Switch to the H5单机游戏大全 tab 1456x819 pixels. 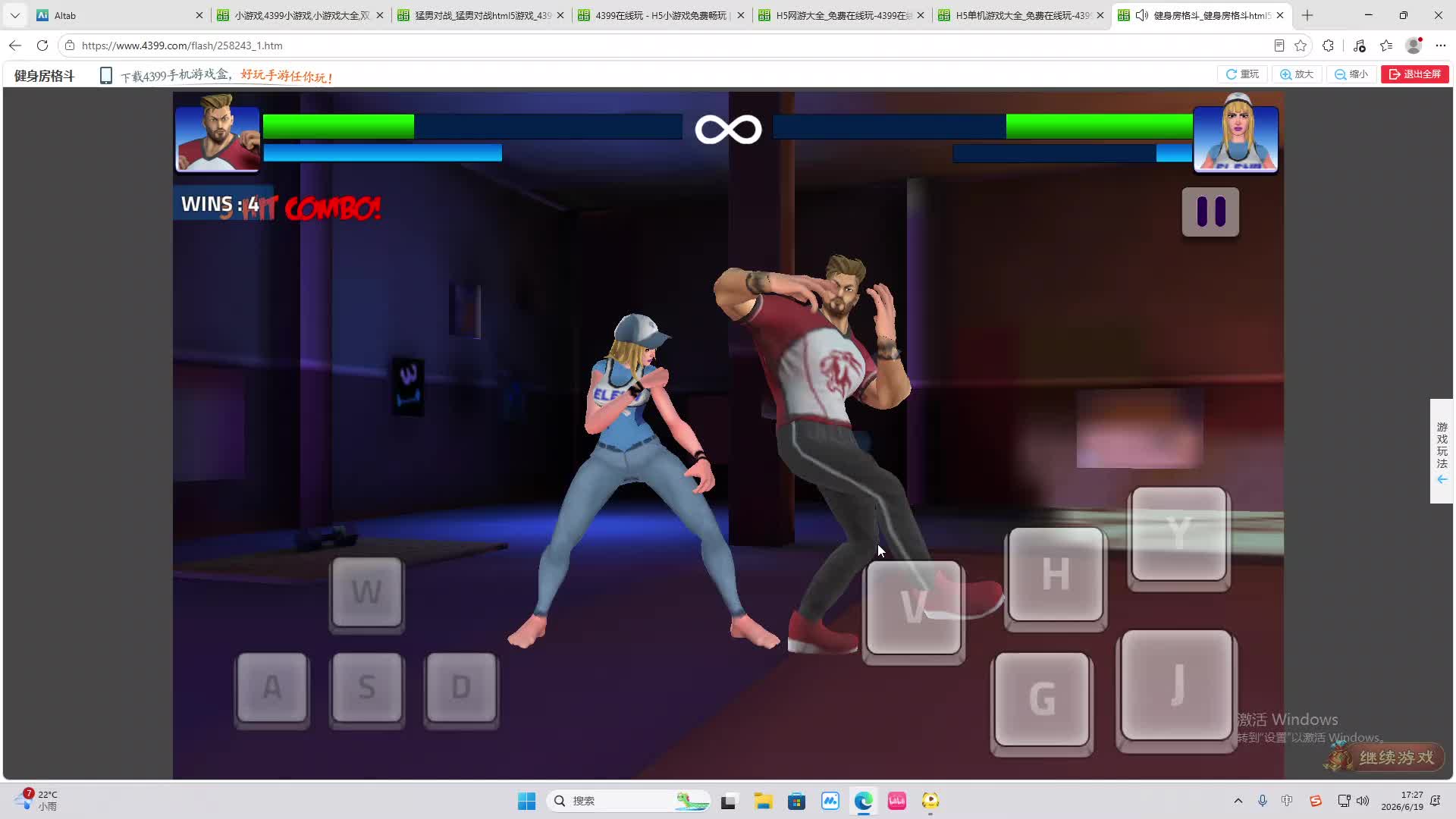(1022, 15)
